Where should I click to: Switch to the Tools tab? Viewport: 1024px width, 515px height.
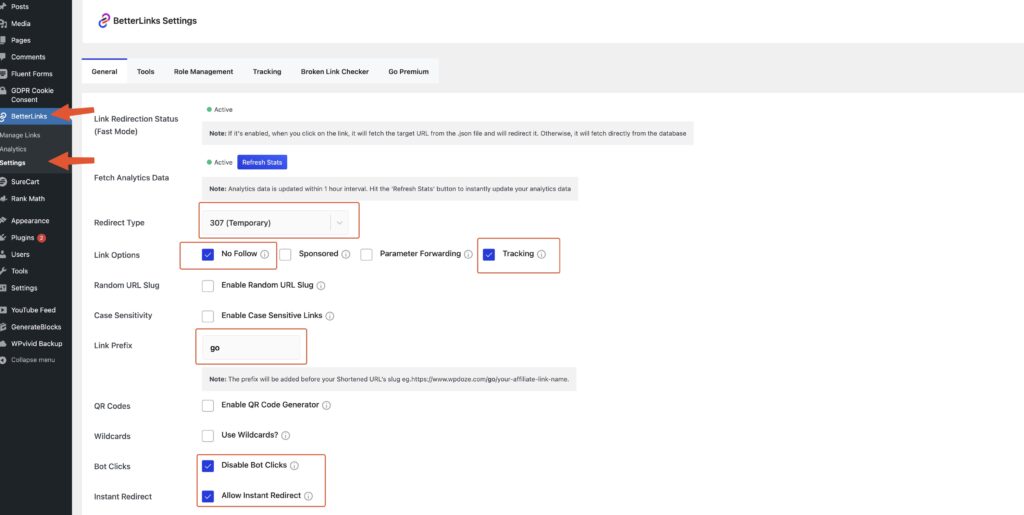point(146,71)
